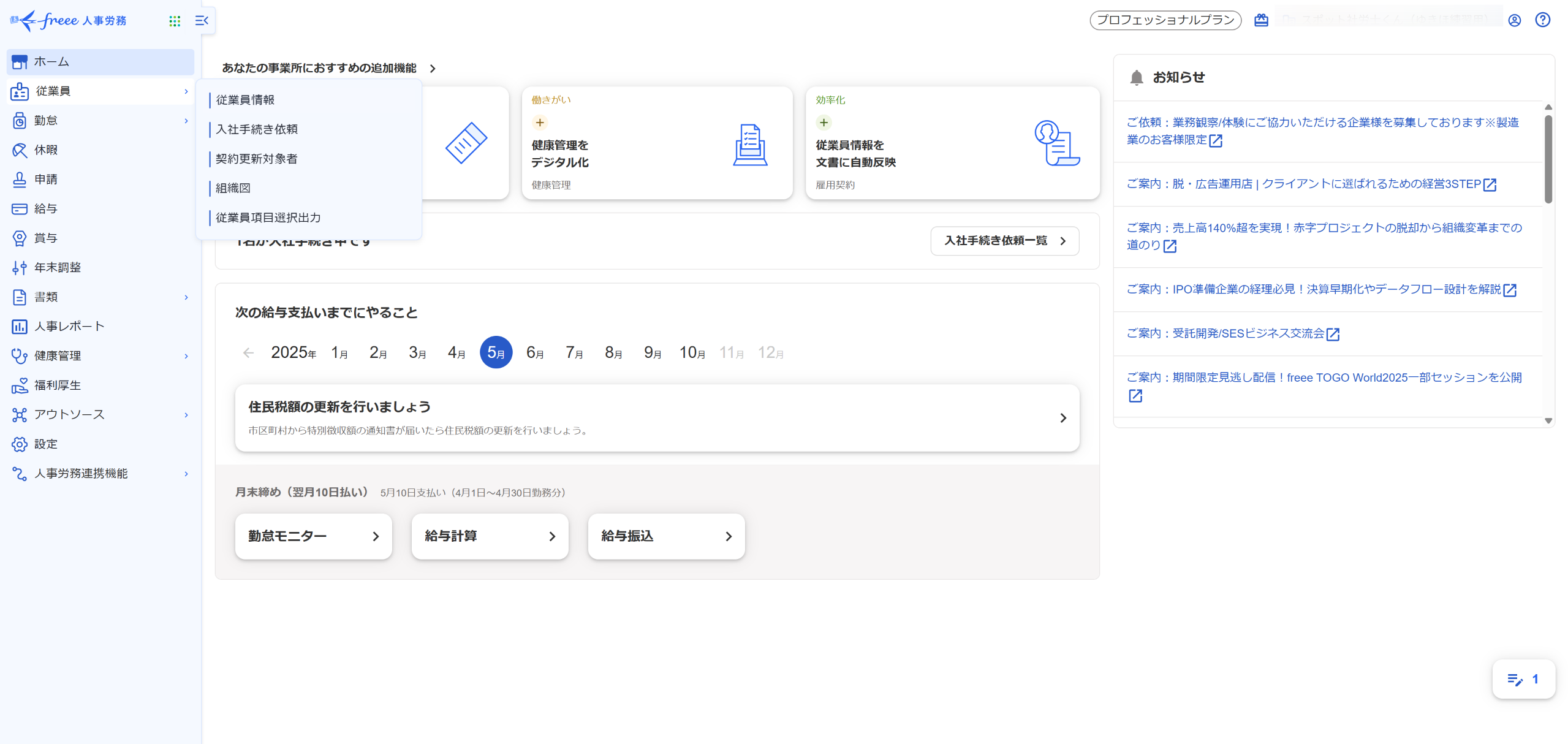1568x744 pixels.
Task: Open the 給与計算 button
Action: (490, 536)
